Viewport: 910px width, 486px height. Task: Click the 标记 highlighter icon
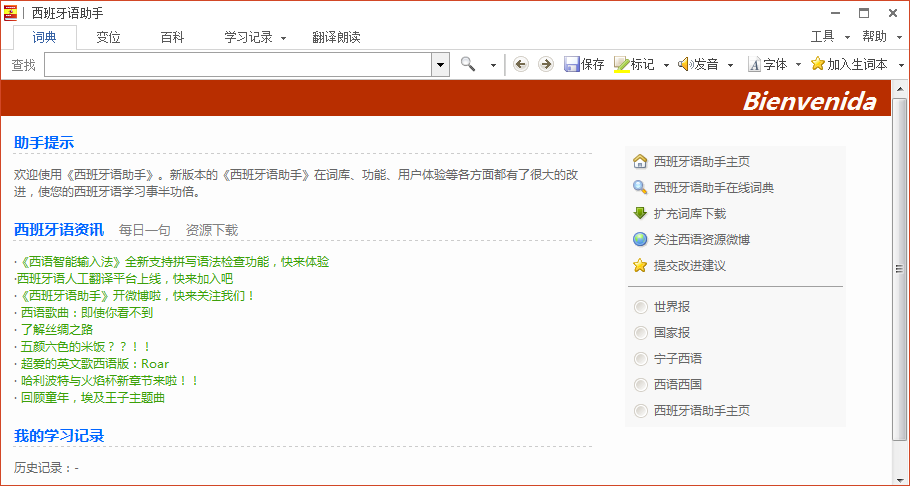pos(621,64)
